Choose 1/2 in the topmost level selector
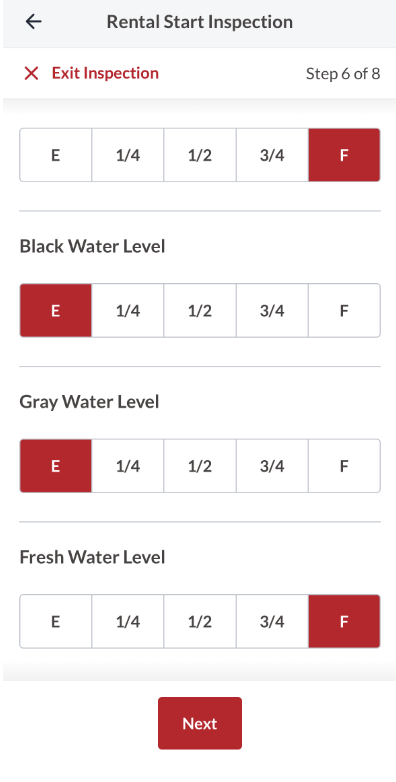Image resolution: width=396 pixels, height=782 pixels. click(x=200, y=155)
